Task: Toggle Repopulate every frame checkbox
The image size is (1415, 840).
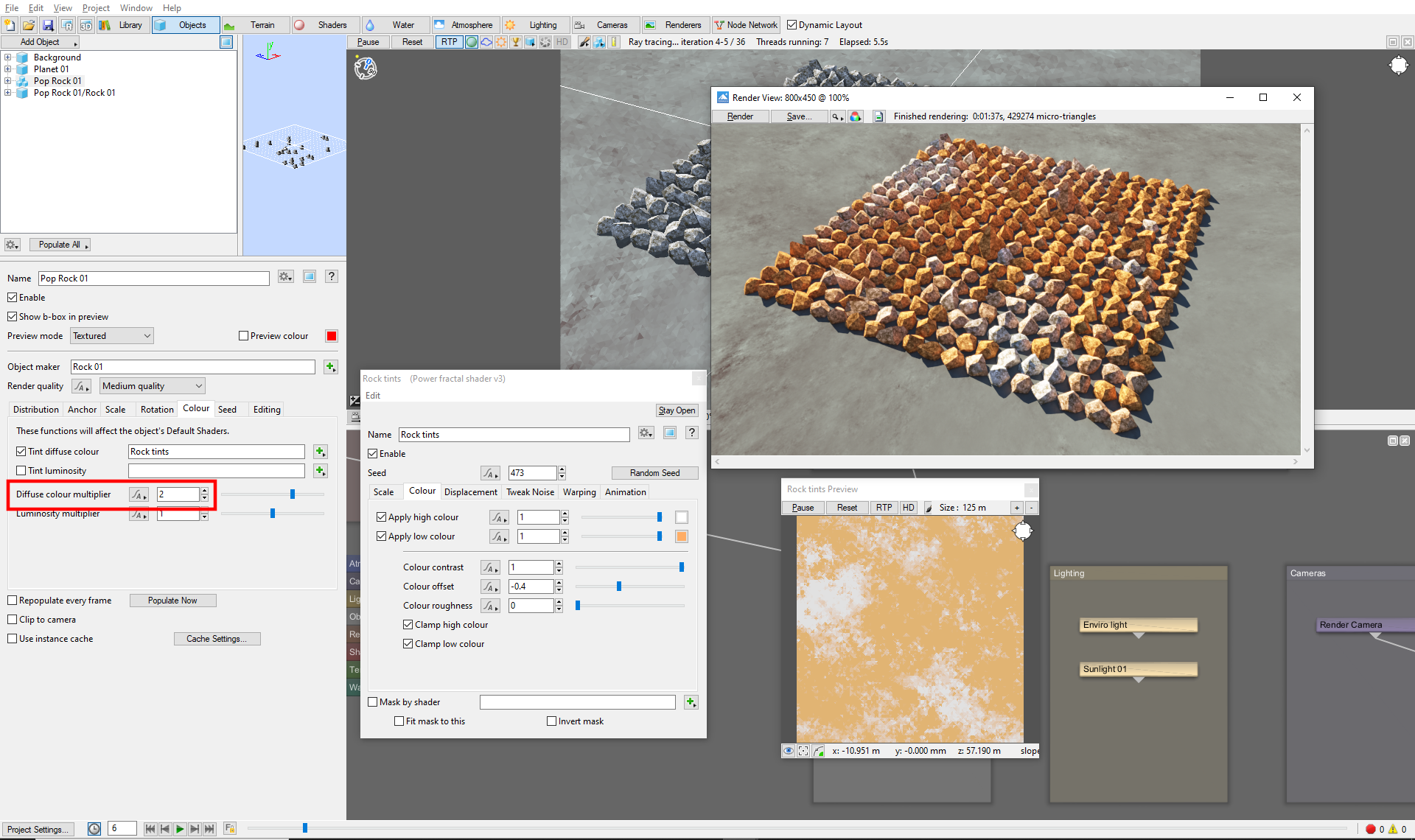Action: [x=13, y=601]
